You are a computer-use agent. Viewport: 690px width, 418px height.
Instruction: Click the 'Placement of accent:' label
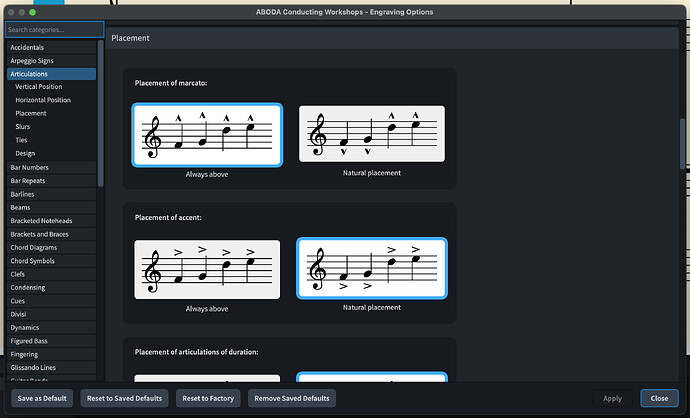pos(168,217)
